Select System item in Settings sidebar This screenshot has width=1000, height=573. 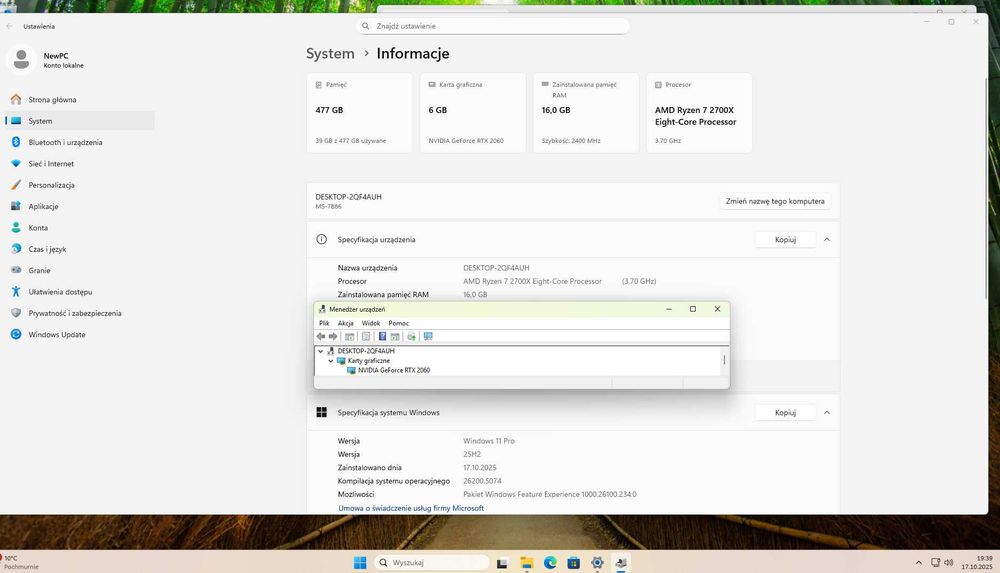(80, 121)
